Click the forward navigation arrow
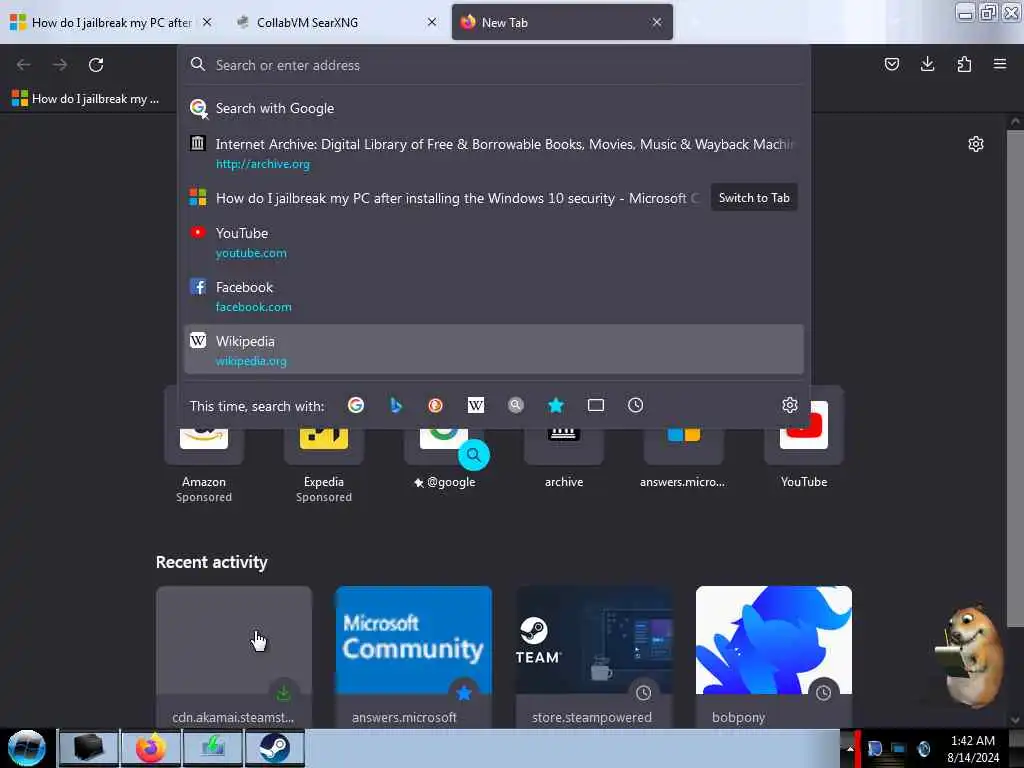Screen dimensions: 1024x768 click(x=59, y=65)
